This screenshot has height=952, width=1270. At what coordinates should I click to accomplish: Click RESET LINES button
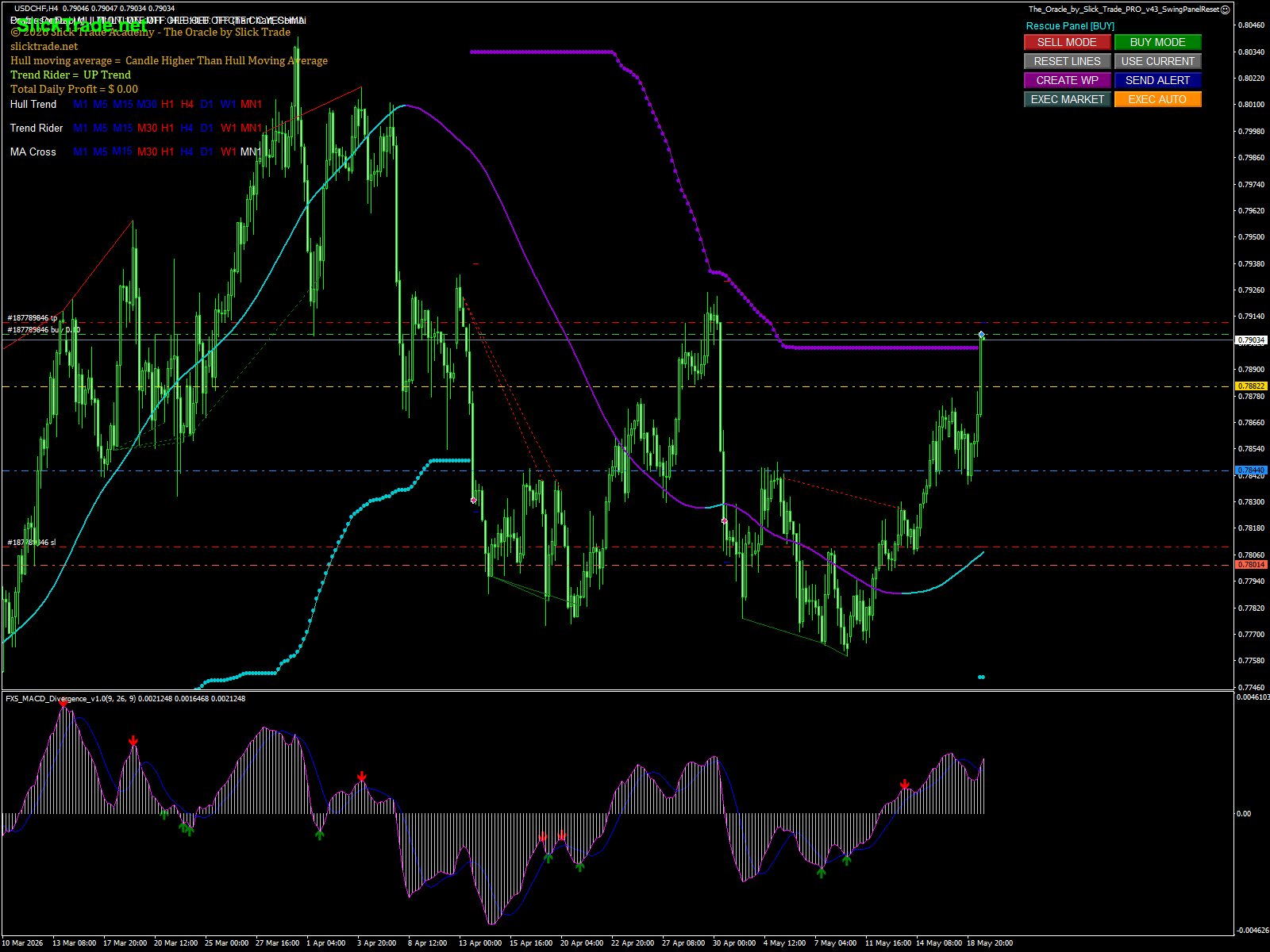tap(1067, 61)
